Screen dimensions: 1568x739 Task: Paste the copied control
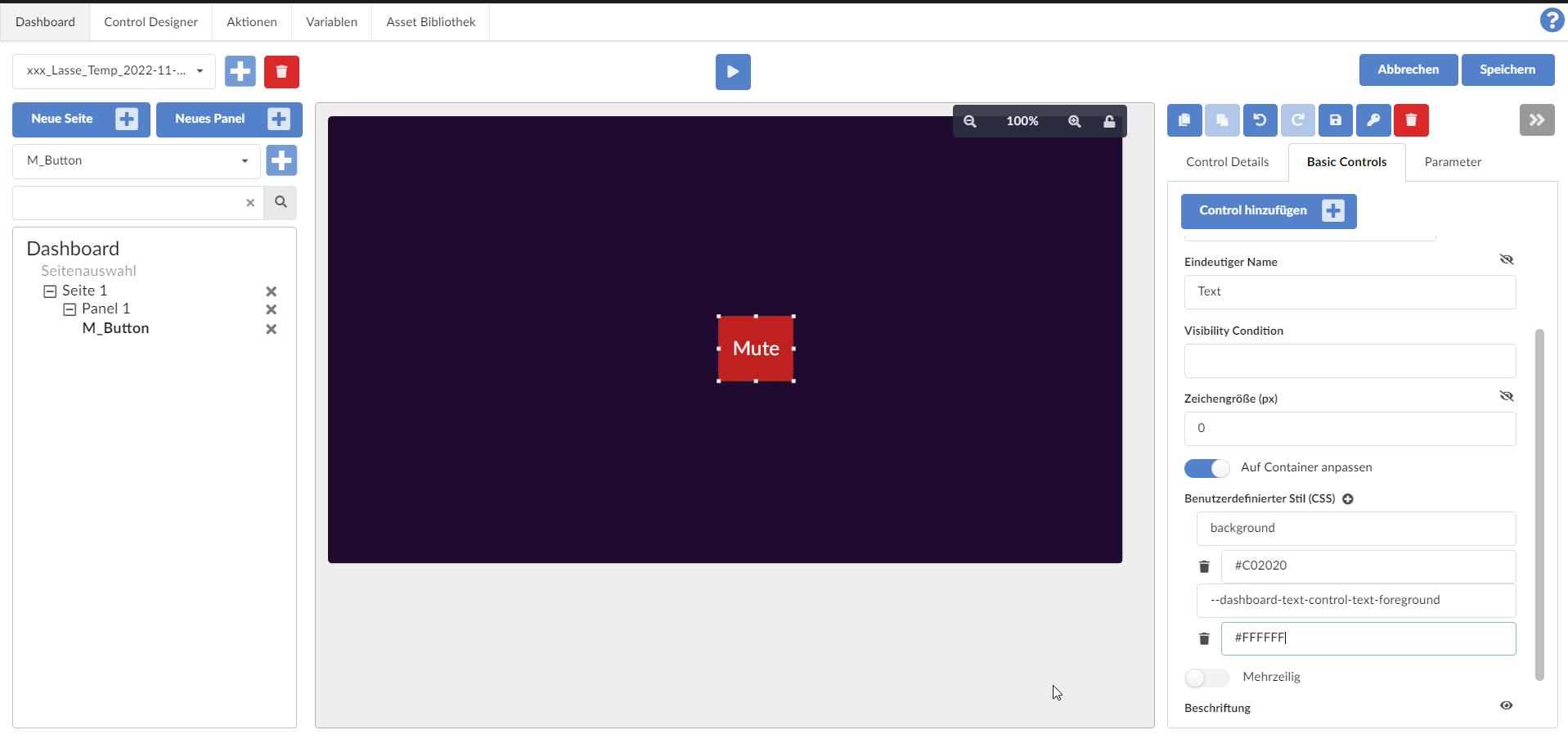1222,120
